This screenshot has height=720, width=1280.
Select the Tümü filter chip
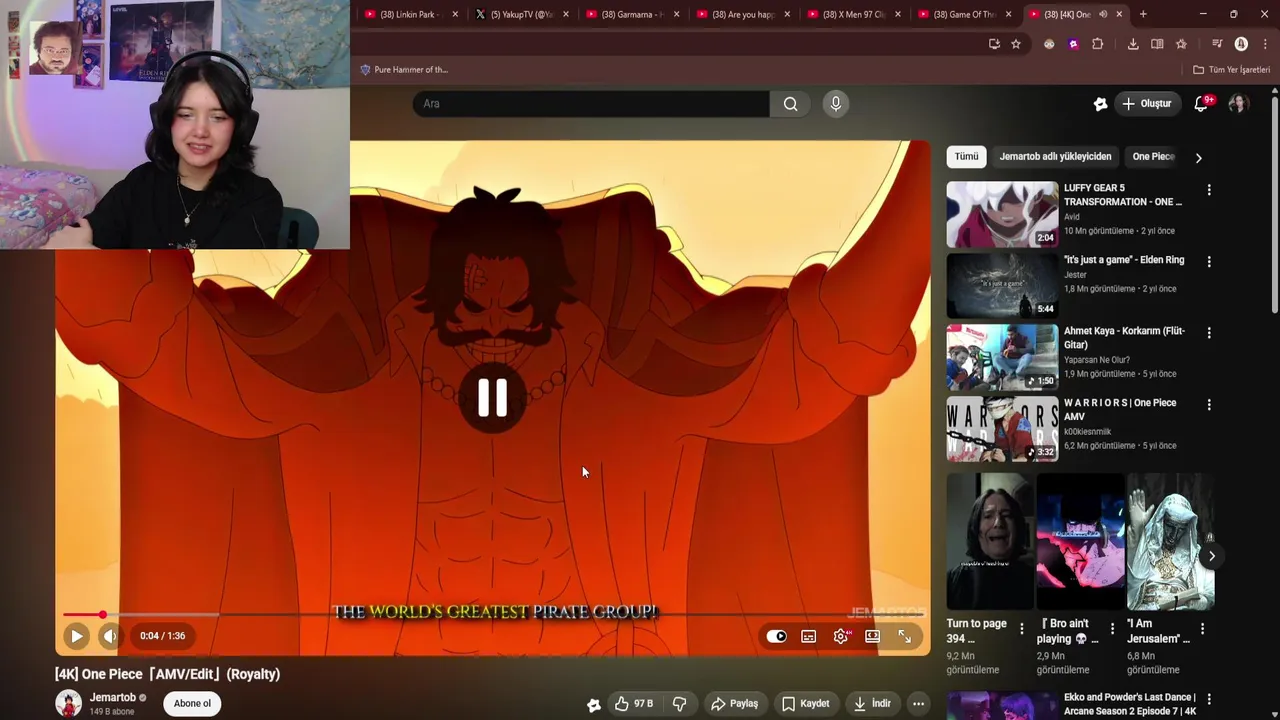coord(966,156)
